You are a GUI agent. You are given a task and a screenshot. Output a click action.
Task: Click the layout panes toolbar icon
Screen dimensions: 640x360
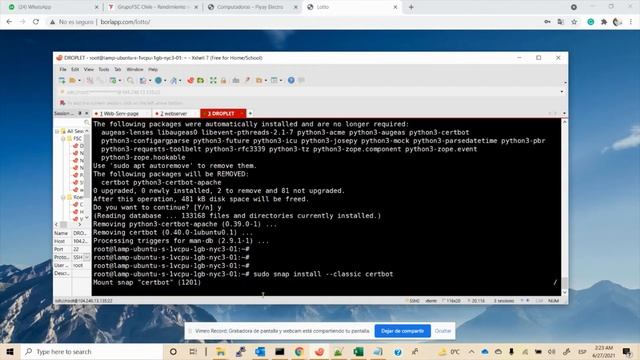click(x=274, y=80)
